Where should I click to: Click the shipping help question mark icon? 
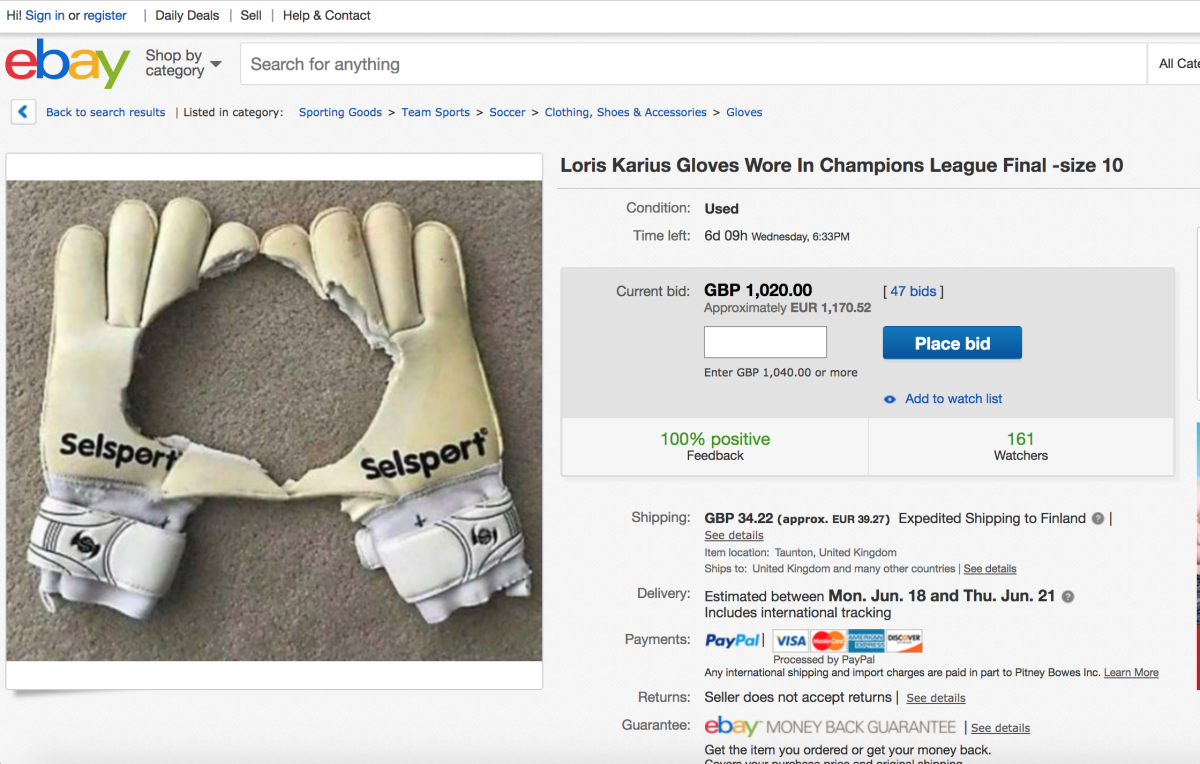coord(1098,519)
